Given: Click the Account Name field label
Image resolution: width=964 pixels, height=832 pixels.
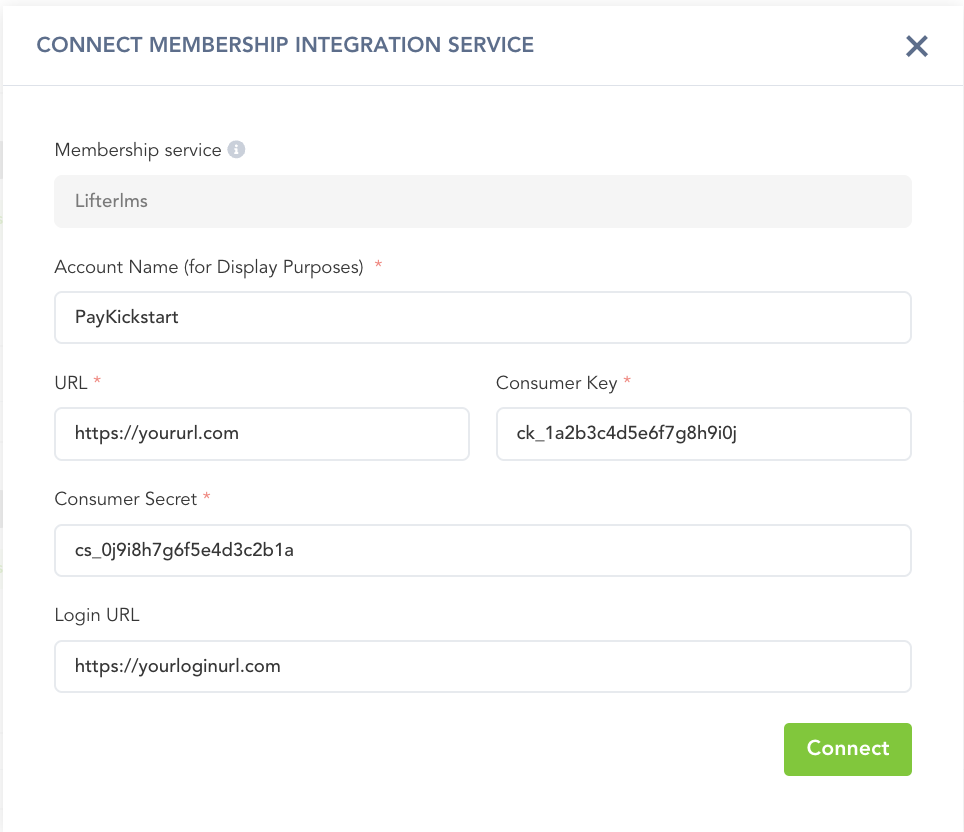Looking at the screenshot, I should 208,267.
